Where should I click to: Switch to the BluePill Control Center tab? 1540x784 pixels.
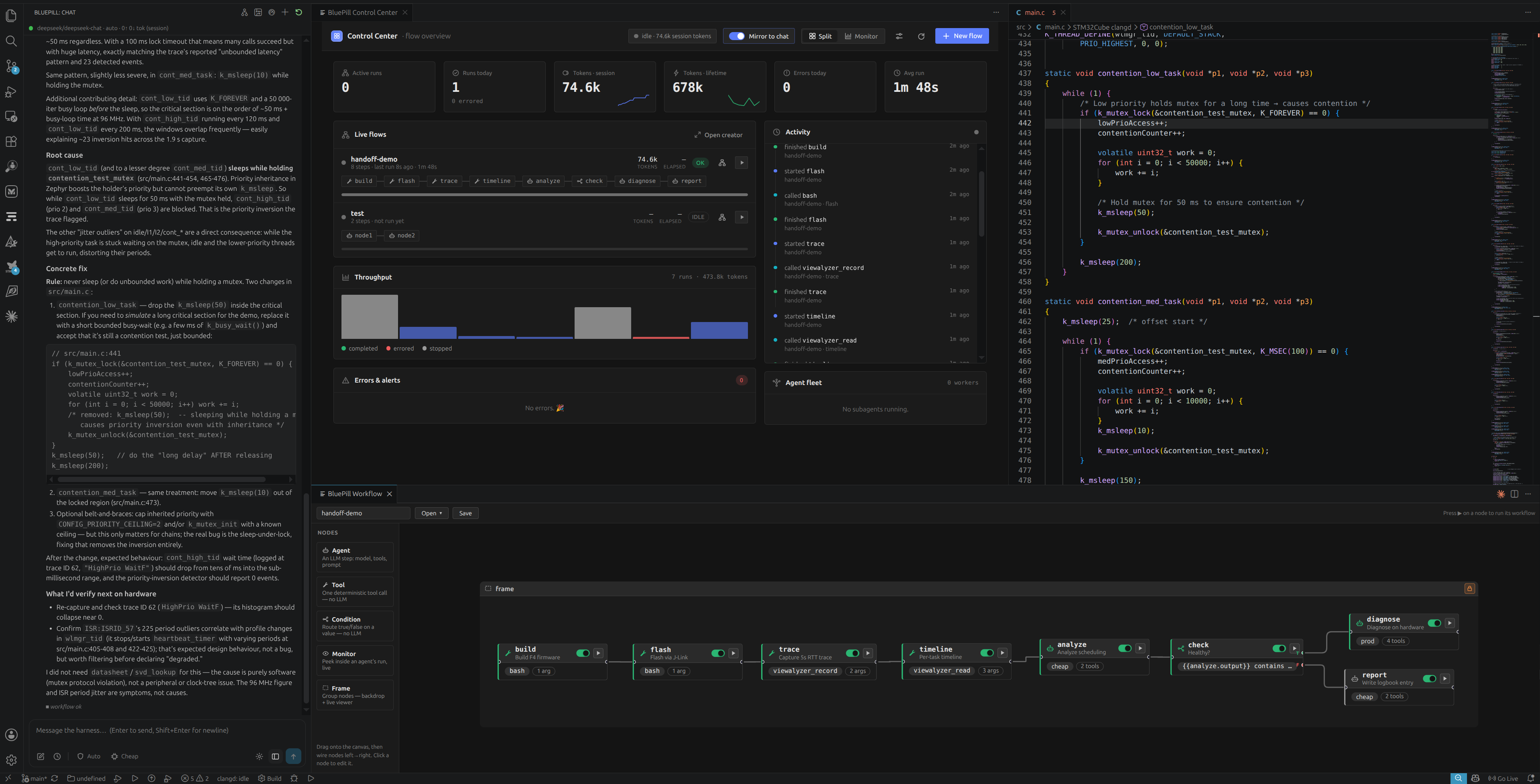tap(362, 12)
